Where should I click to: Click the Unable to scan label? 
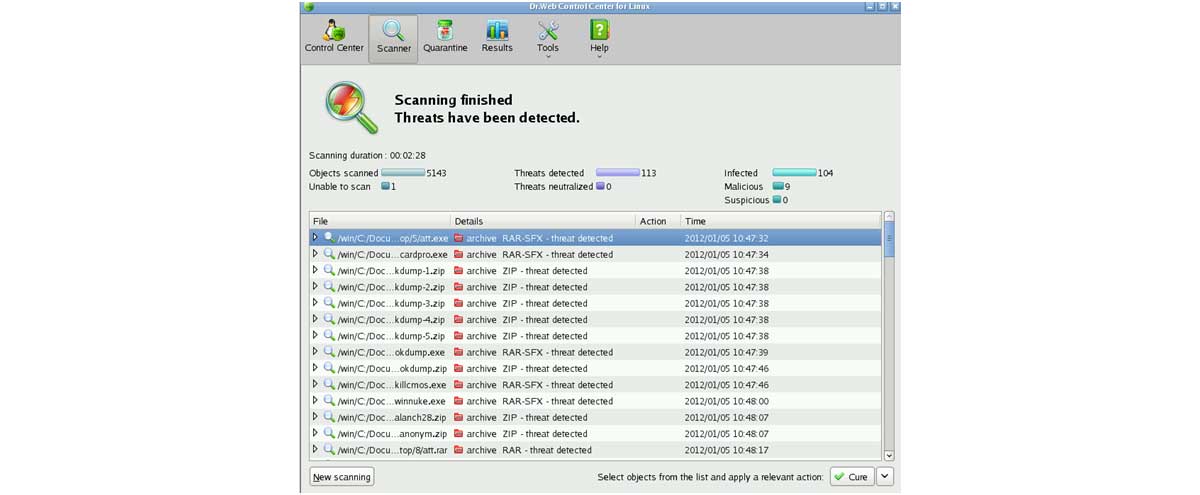[340, 186]
